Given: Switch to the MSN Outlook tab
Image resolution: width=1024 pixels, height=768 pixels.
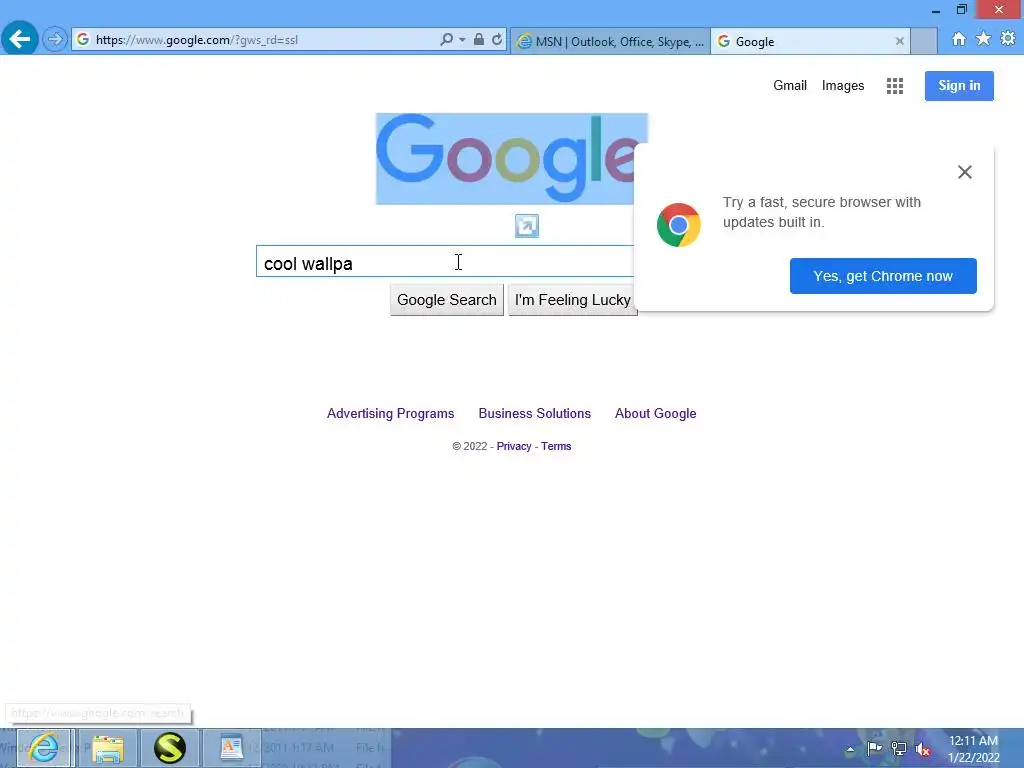Looking at the screenshot, I should [610, 41].
